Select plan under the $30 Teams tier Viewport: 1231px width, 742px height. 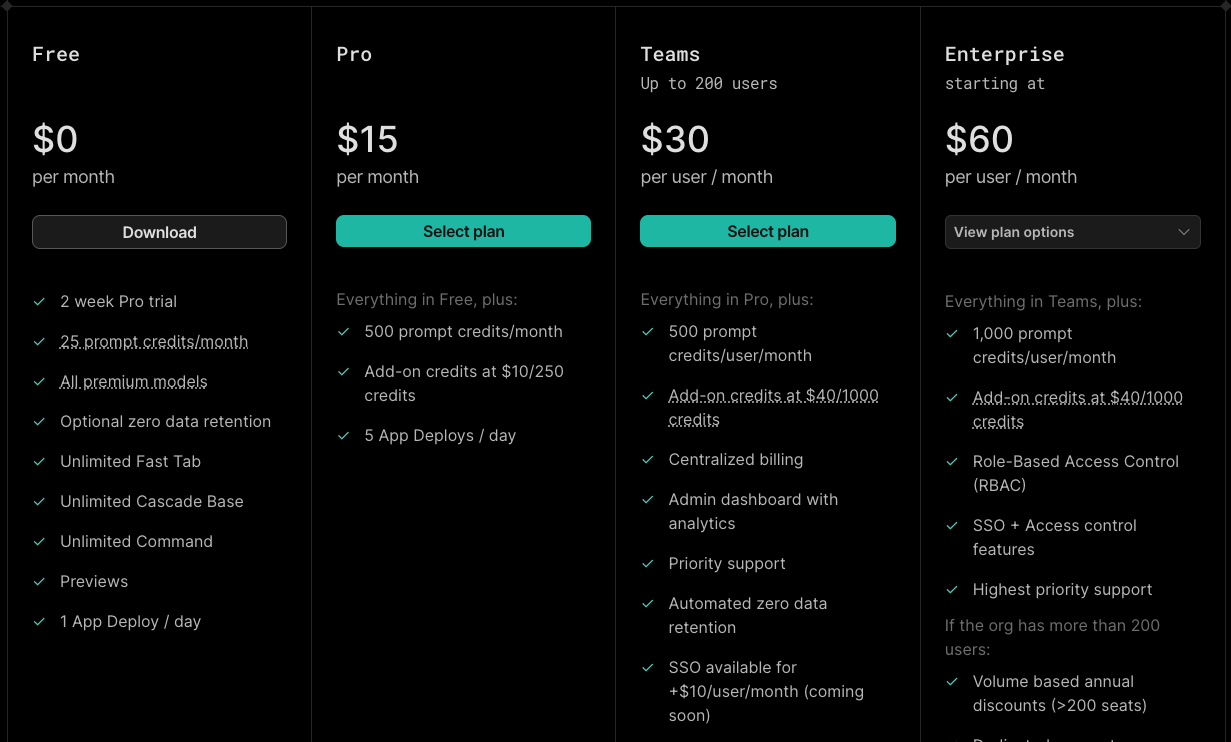(x=768, y=231)
